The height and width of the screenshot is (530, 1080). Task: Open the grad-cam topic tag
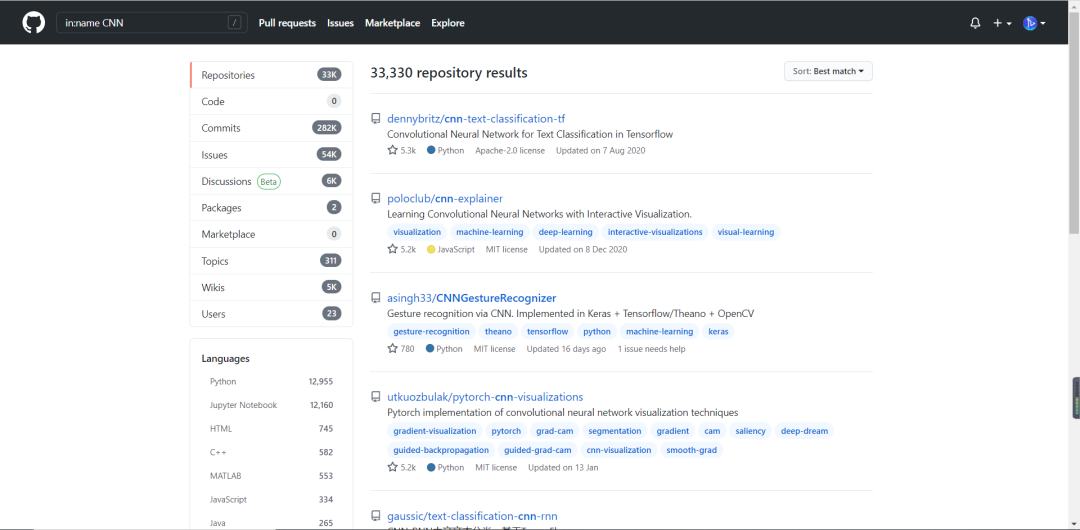click(555, 431)
